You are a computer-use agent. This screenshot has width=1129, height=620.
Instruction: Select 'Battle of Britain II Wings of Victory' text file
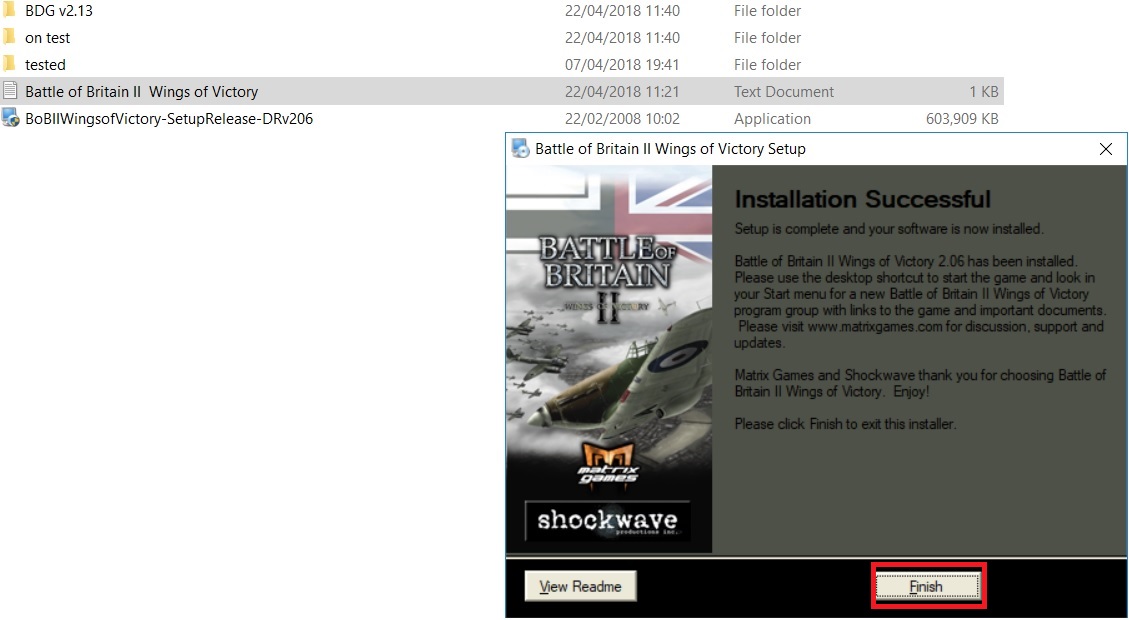(141, 91)
